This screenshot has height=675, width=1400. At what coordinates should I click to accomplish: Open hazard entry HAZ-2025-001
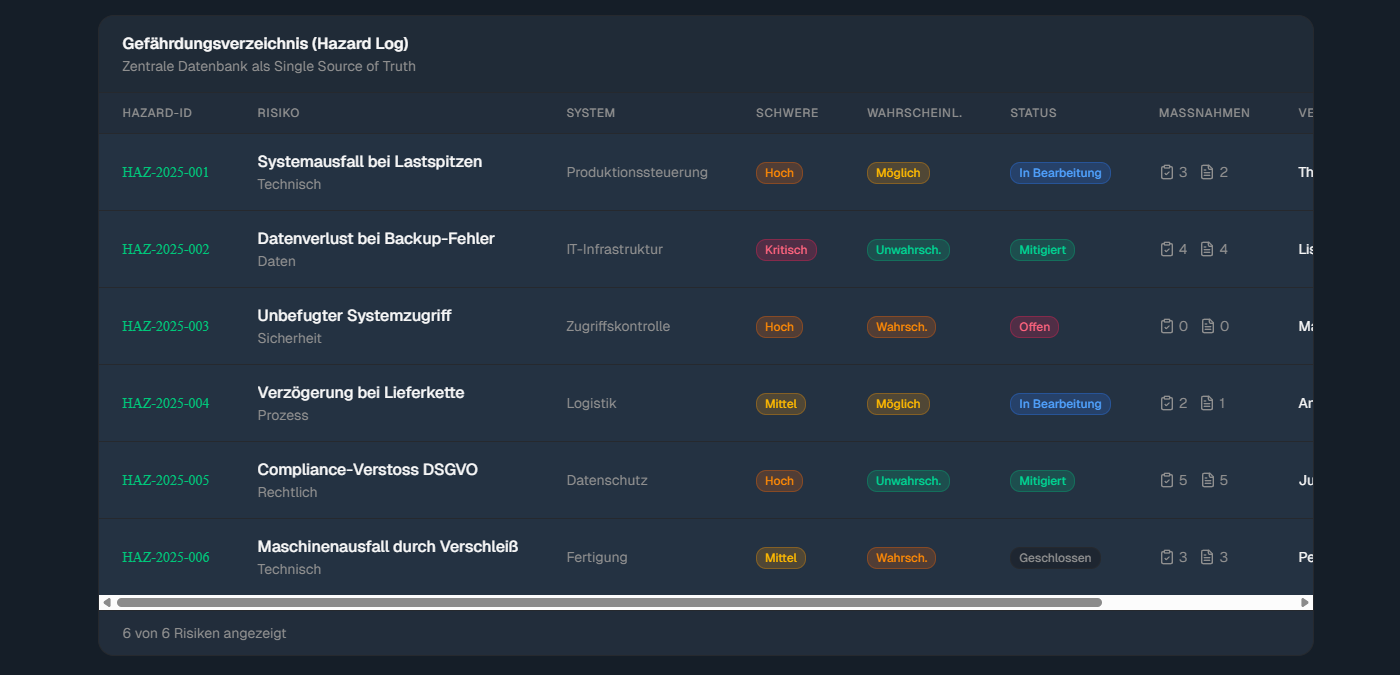coord(165,171)
